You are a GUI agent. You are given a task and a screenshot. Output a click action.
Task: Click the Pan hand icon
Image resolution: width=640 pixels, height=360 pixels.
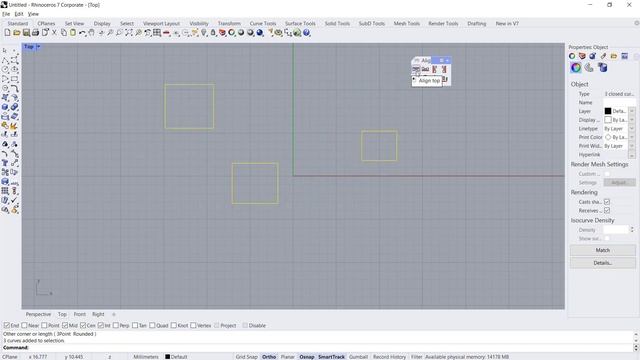click(91, 33)
